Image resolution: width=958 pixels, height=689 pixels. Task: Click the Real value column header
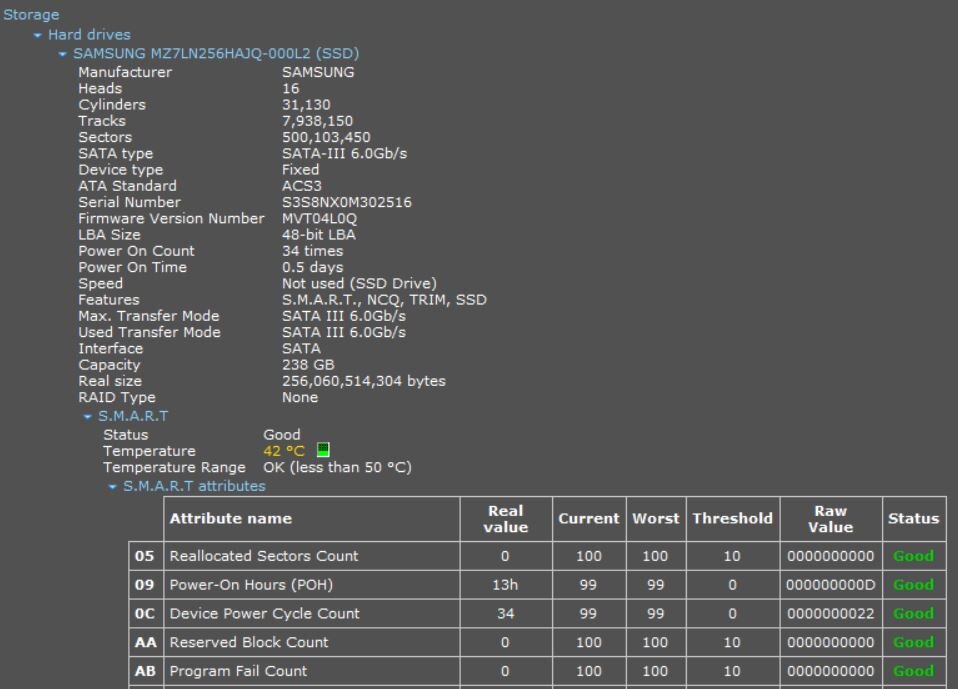tap(506, 519)
